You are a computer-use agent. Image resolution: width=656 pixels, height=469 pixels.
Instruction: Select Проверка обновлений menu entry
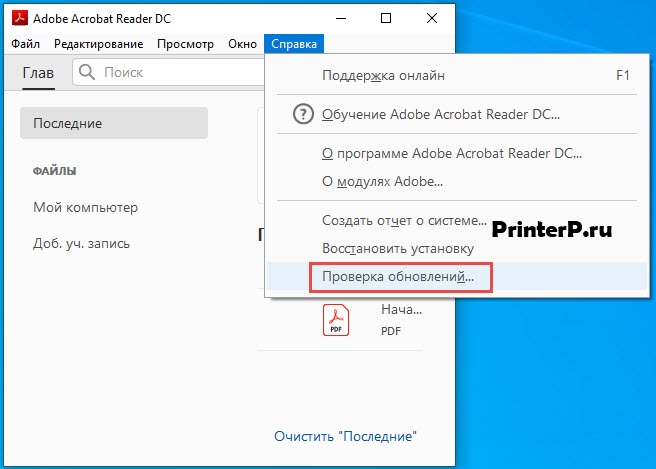click(398, 276)
